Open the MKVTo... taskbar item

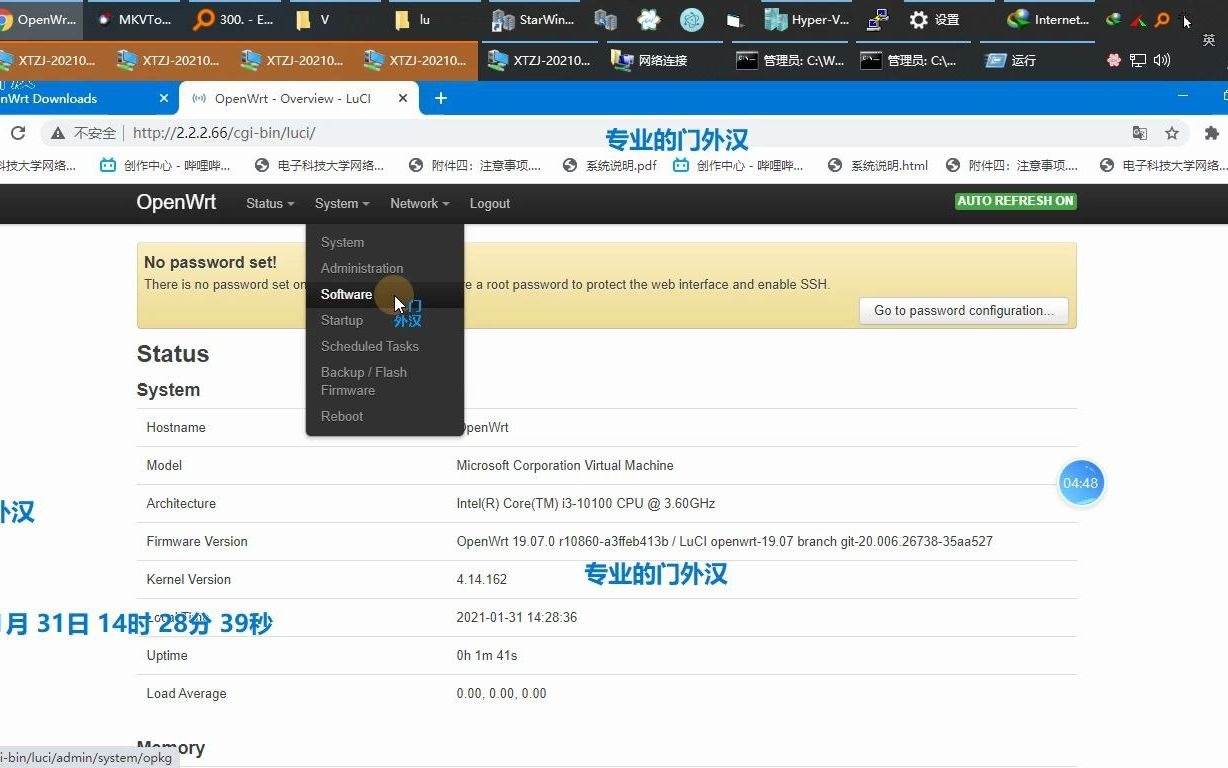[133, 20]
